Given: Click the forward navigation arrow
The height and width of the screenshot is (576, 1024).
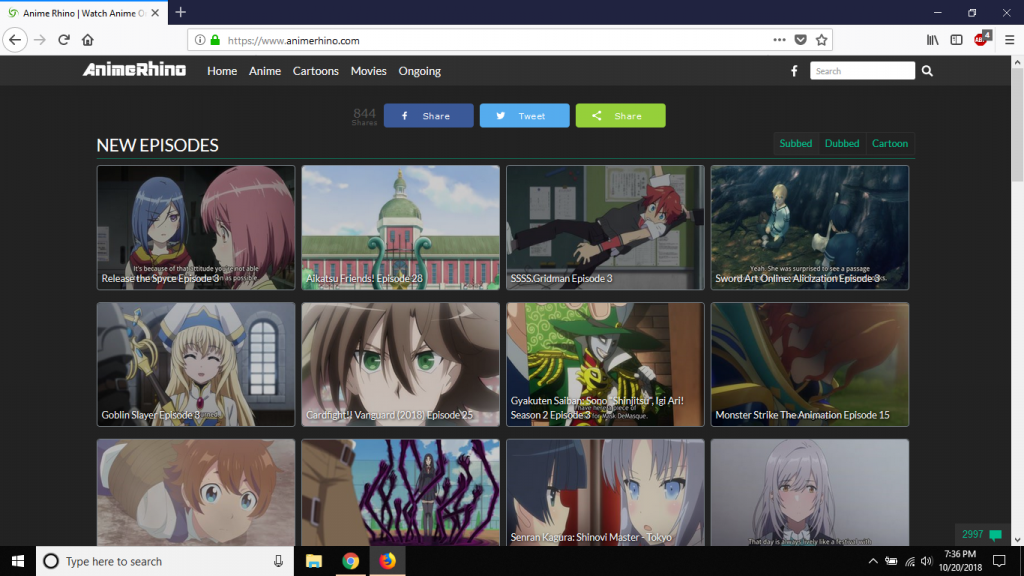Looking at the screenshot, I should pyautogui.click(x=40, y=40).
